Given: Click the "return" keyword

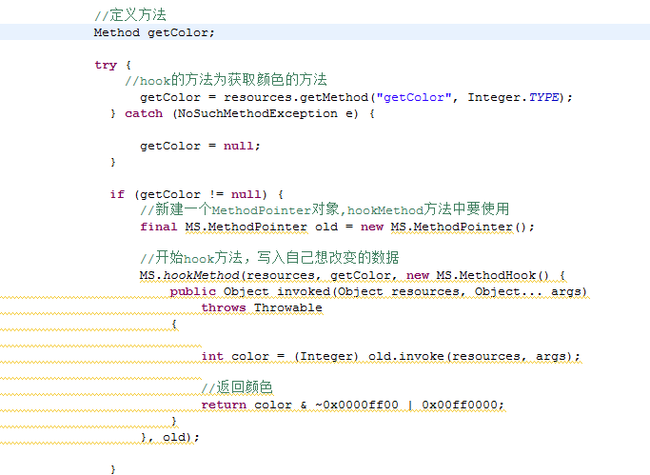Looking at the screenshot, I should tap(224, 405).
